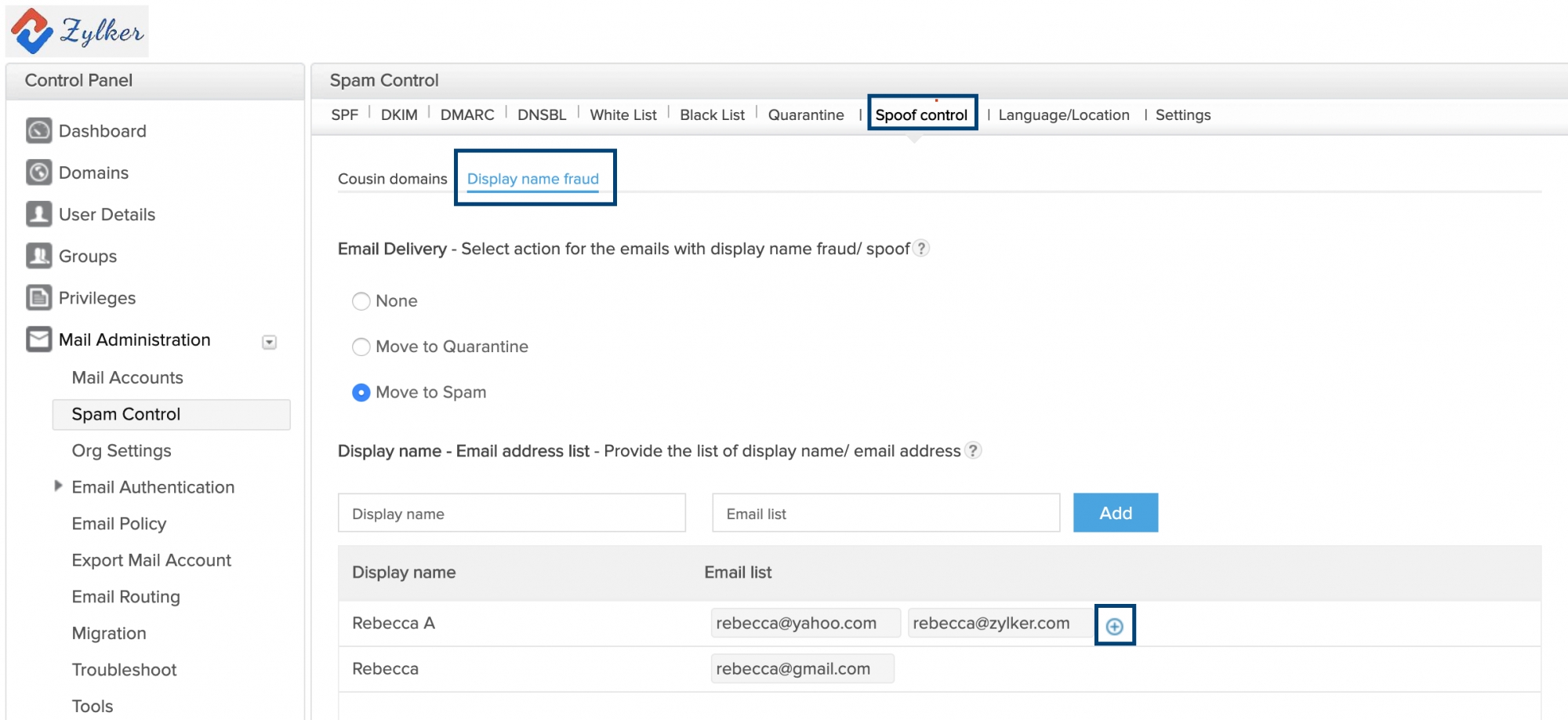The image size is (1568, 720).
Task: Click the Zylker logo
Action: click(77, 31)
